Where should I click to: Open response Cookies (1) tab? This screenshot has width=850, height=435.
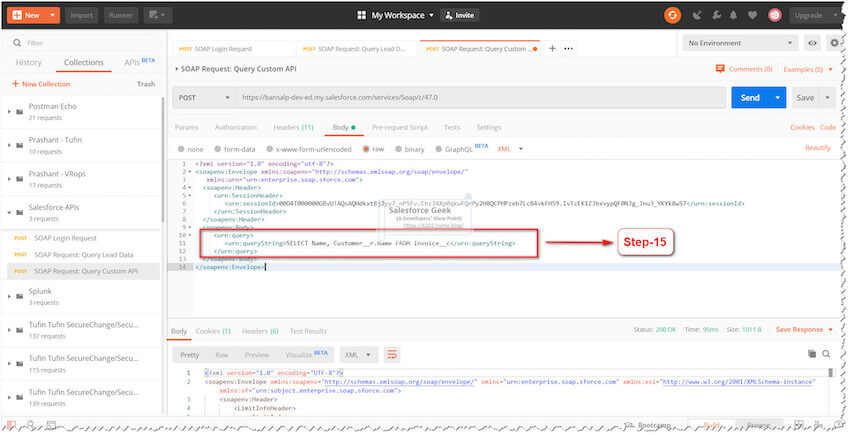213,331
